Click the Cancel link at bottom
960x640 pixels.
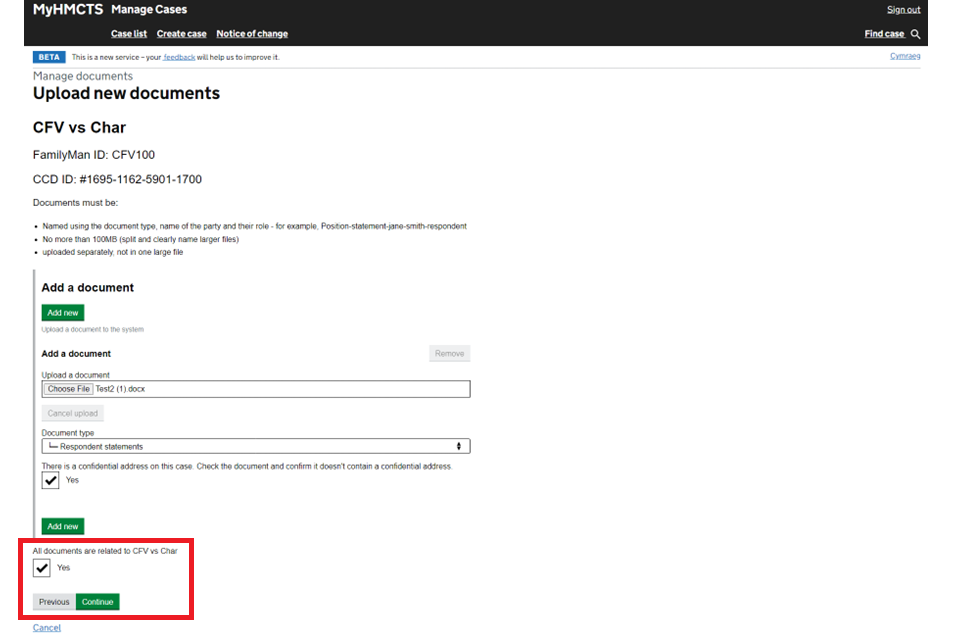(x=47, y=628)
